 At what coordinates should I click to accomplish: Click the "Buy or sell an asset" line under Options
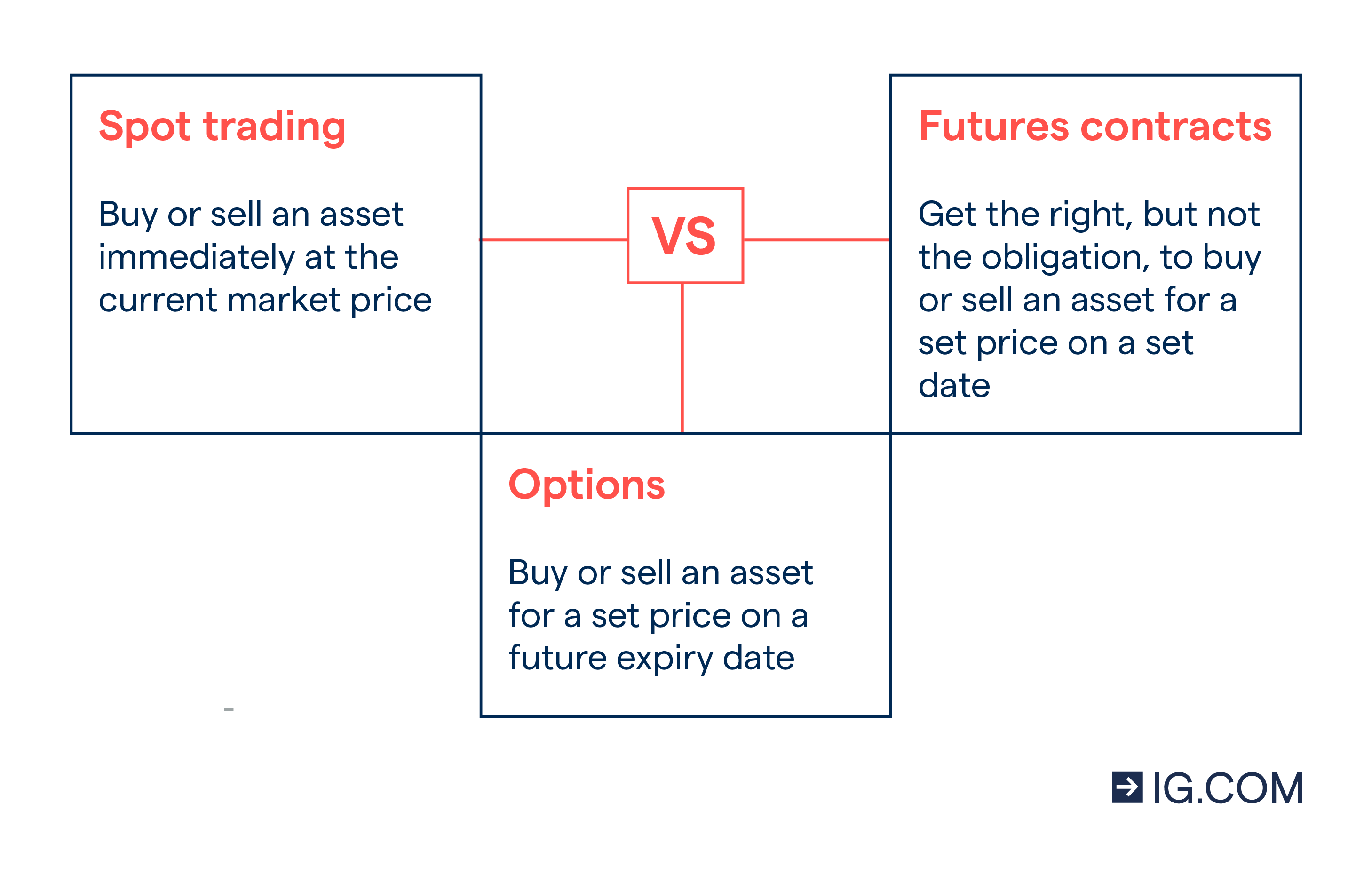[x=660, y=572]
